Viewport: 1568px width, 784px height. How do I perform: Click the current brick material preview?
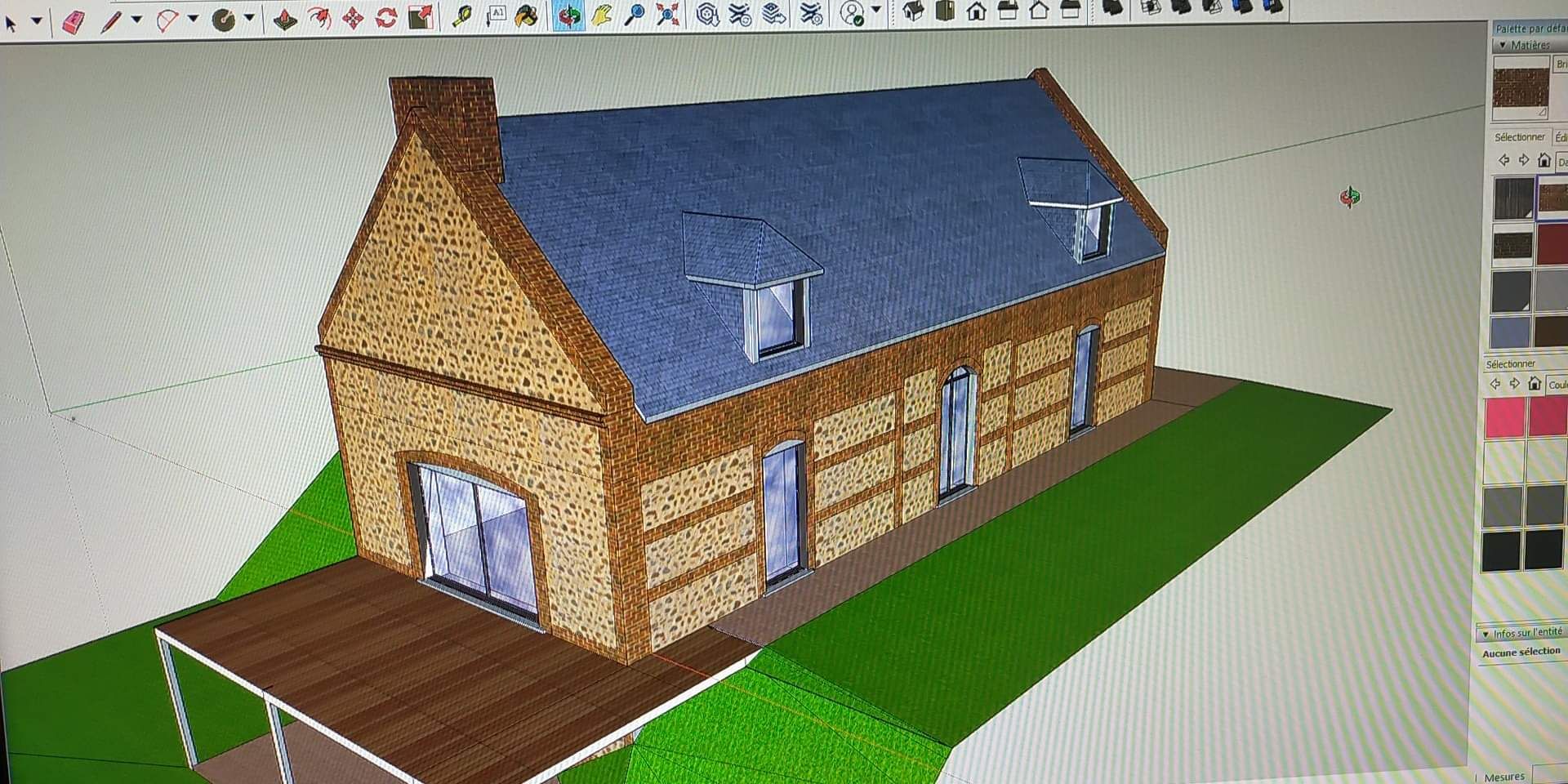[x=1521, y=88]
